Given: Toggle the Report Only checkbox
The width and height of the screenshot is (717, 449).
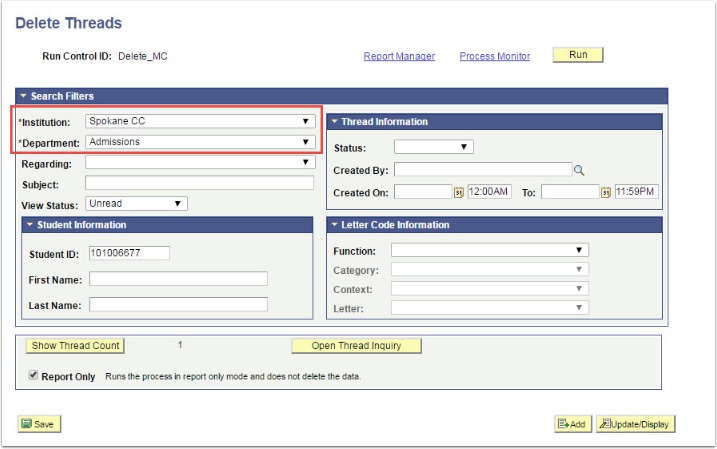Looking at the screenshot, I should [x=33, y=375].
